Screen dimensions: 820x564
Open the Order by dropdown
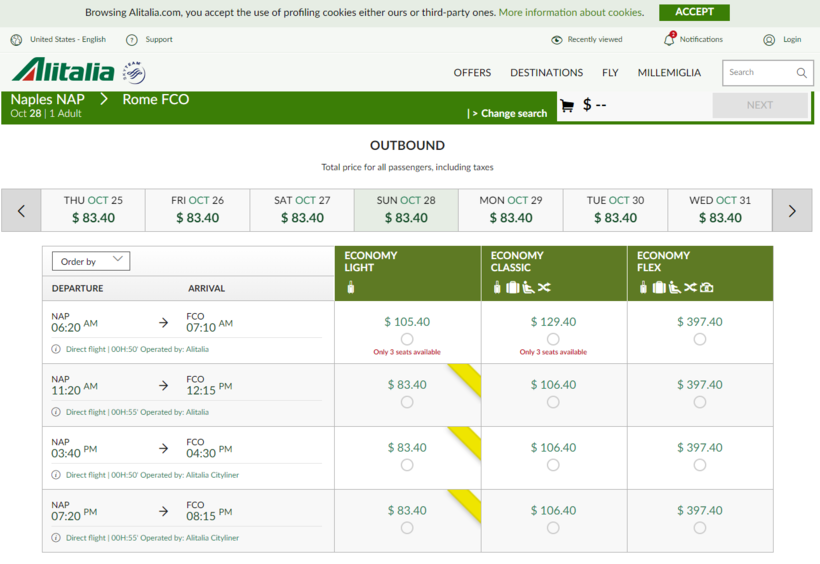tap(91, 261)
